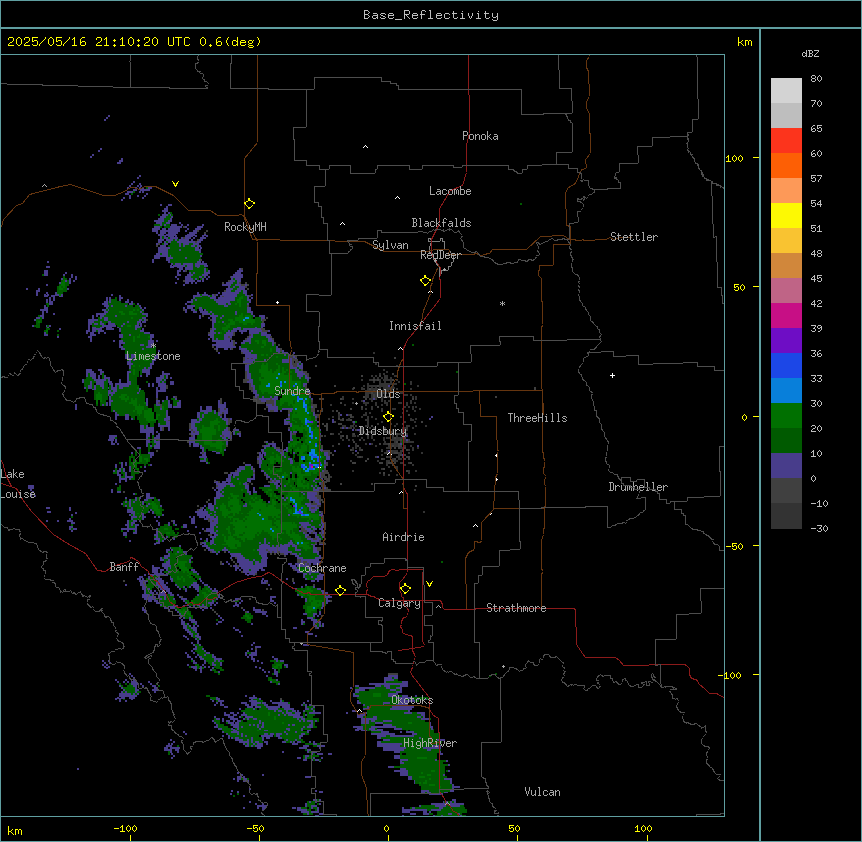This screenshot has width=862, height=842.
Task: Click the white plus marker north of Drumheller
Action: click(612, 375)
